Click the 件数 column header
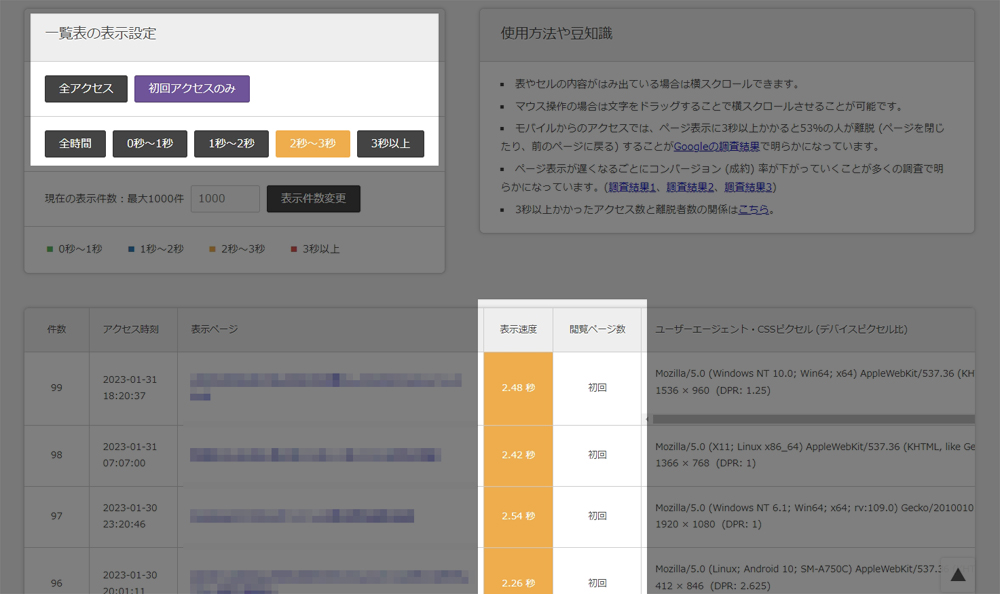 57,329
